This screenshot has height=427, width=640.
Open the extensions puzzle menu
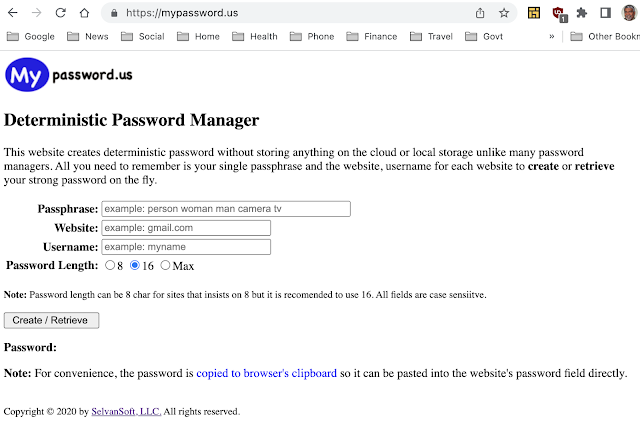582,13
